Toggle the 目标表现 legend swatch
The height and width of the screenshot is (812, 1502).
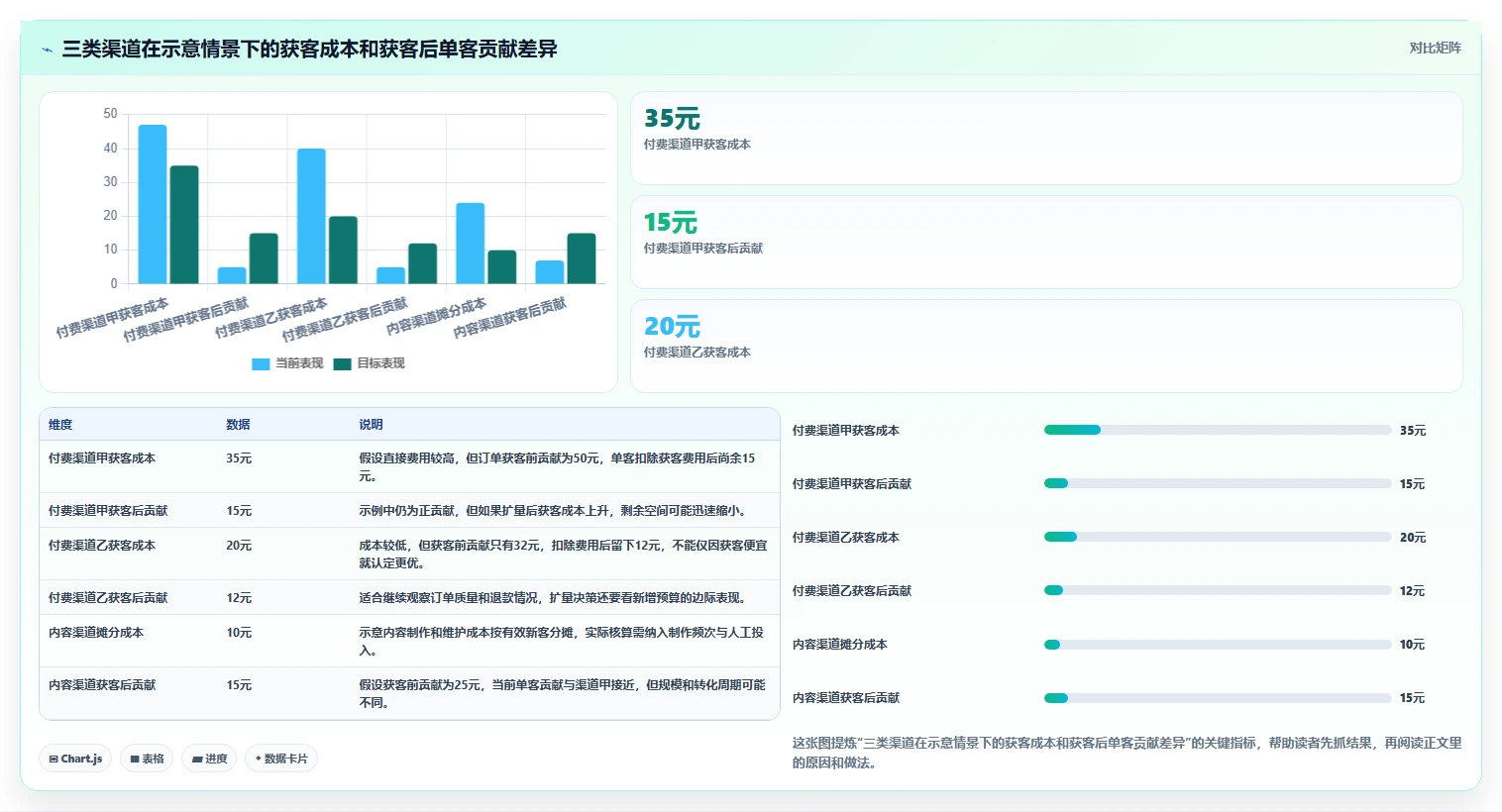pyautogui.click(x=342, y=363)
